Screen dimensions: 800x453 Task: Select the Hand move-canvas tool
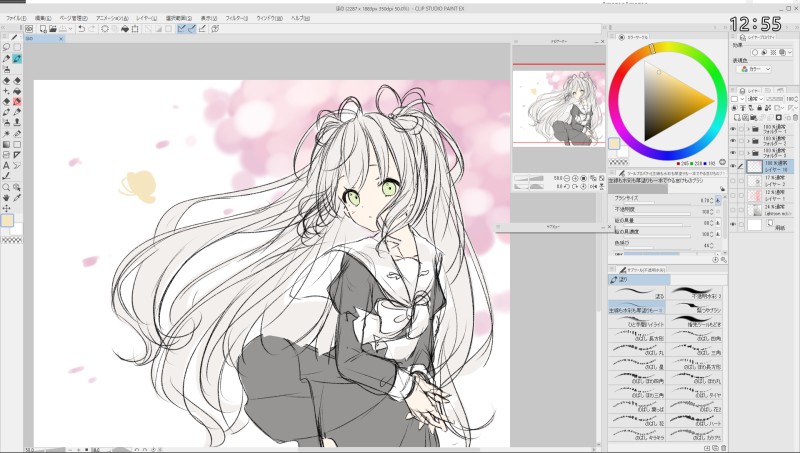point(6,198)
